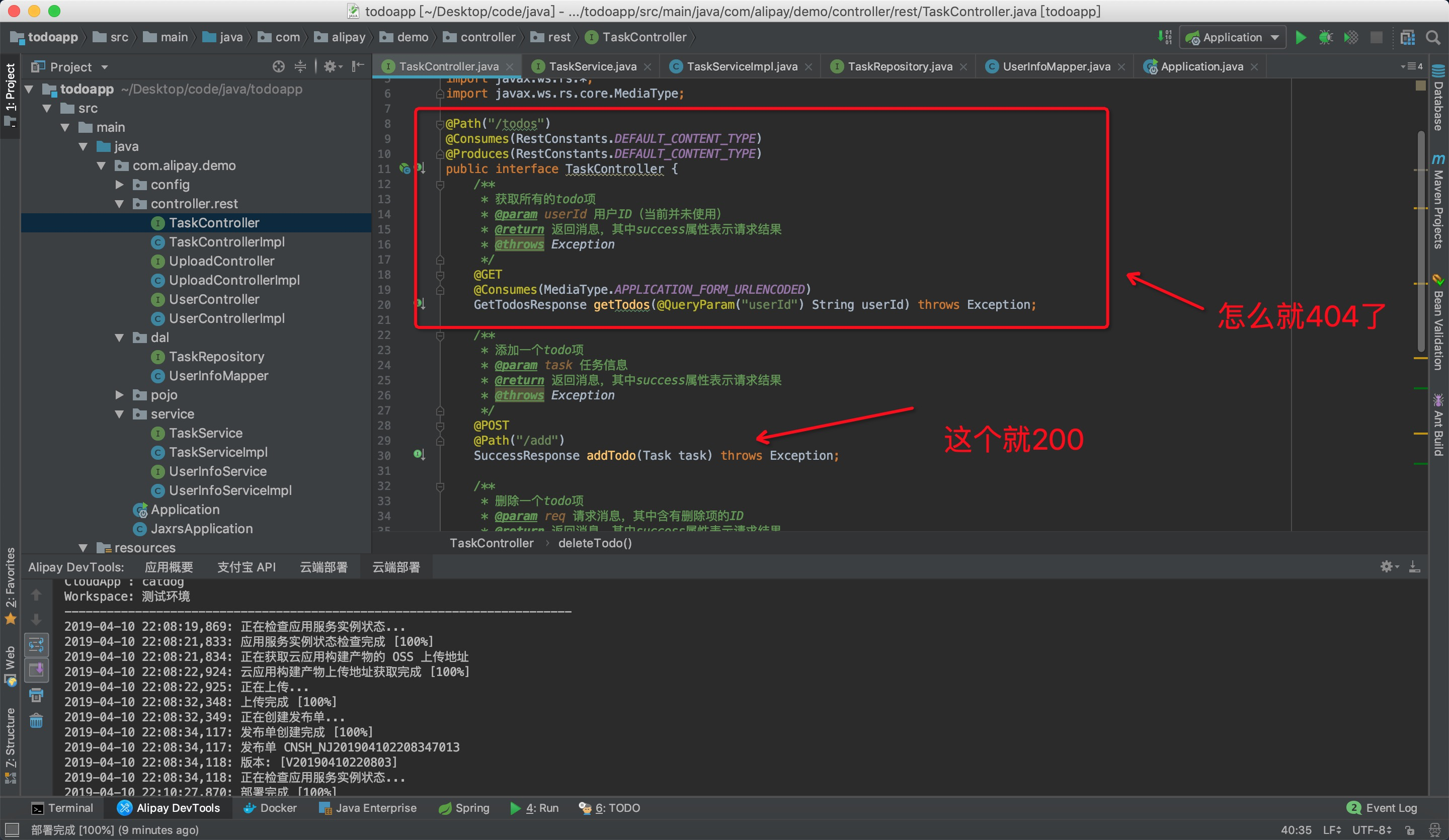Viewport: 1449px width, 840px height.
Task: Open the Database tool window
Action: click(x=1438, y=98)
